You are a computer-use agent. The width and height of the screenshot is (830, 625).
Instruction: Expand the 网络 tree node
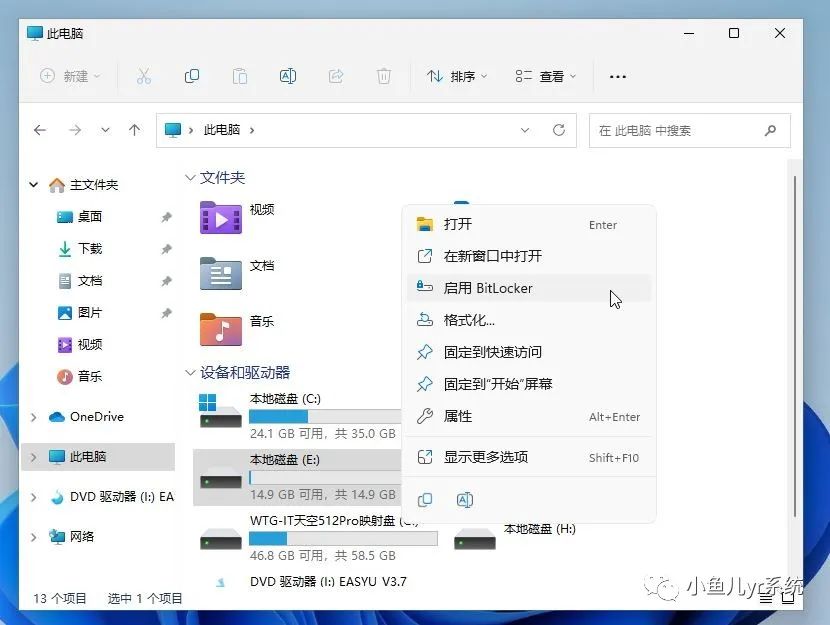[x=33, y=537]
